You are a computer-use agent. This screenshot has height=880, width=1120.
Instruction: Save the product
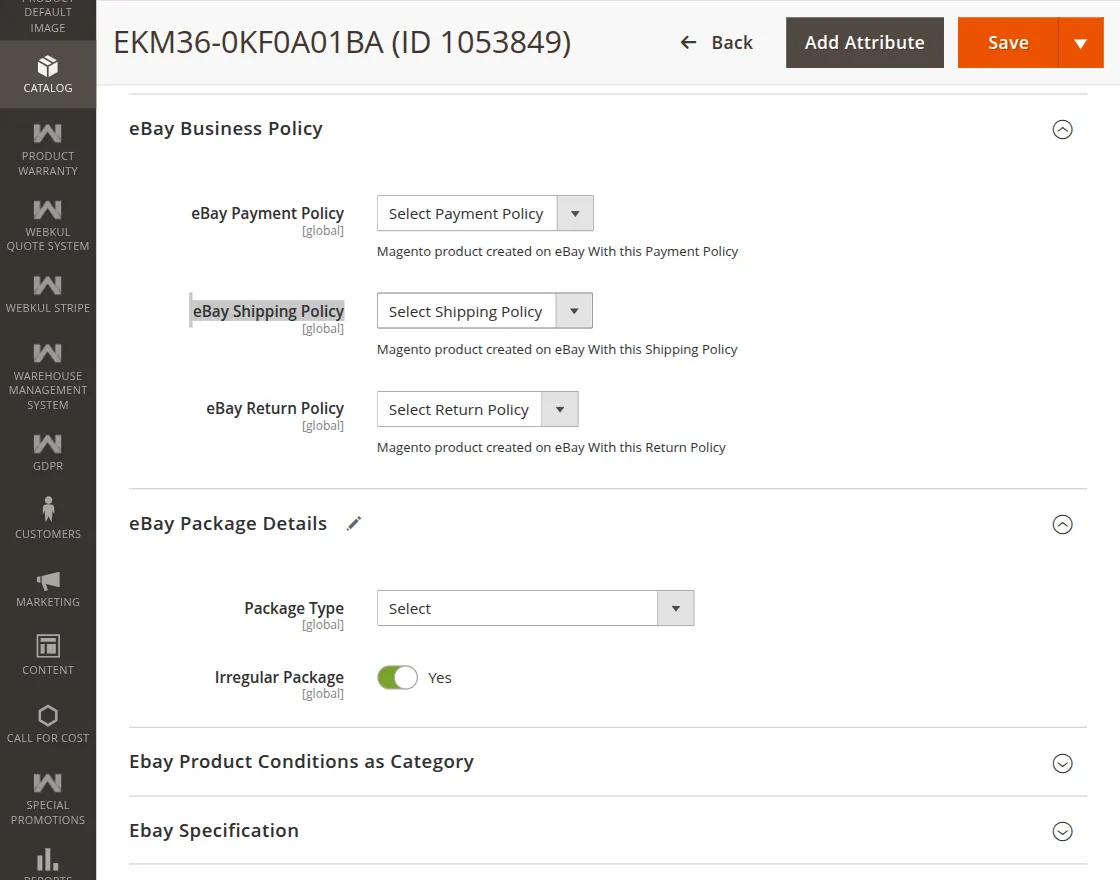1008,43
